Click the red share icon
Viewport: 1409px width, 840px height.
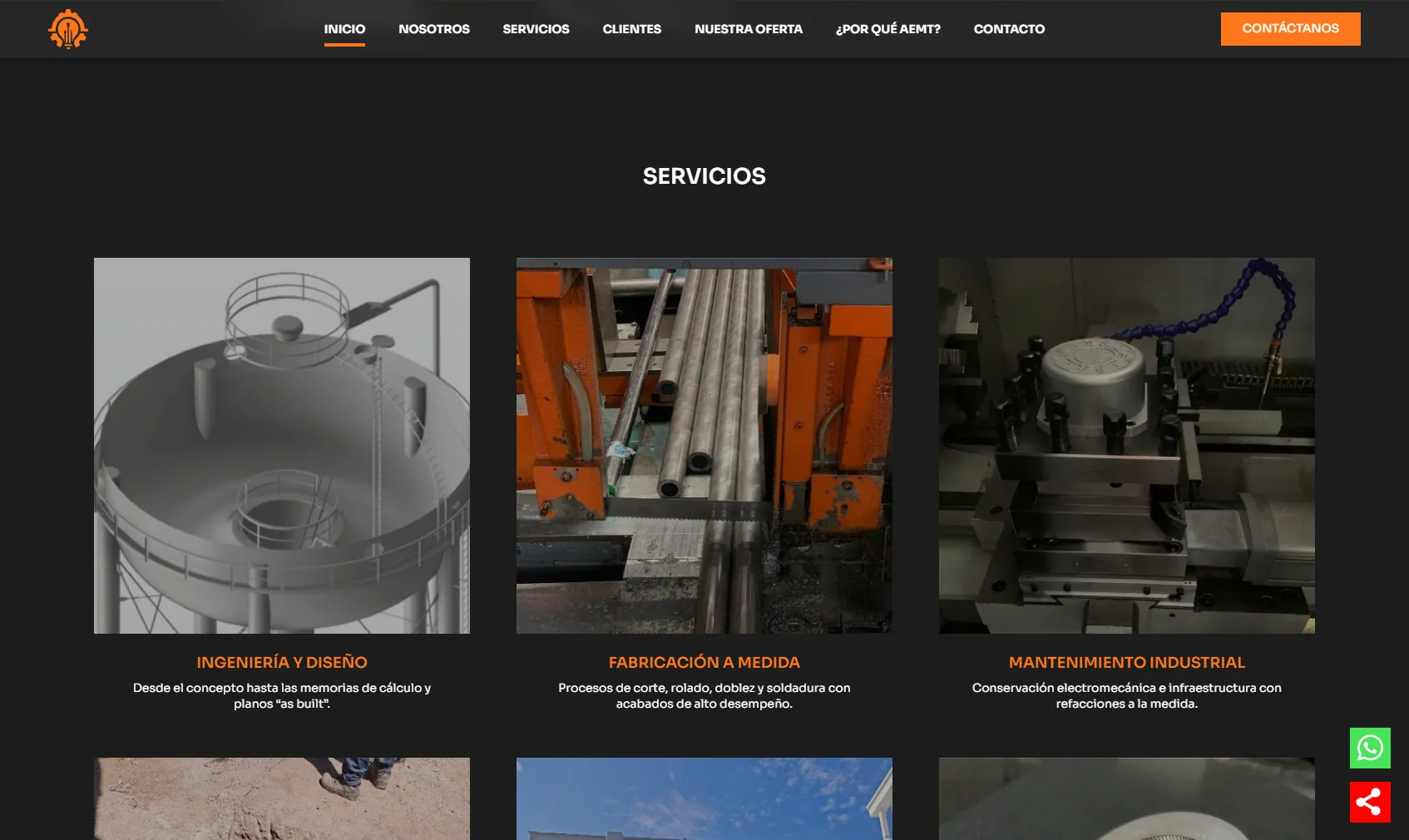click(x=1370, y=802)
